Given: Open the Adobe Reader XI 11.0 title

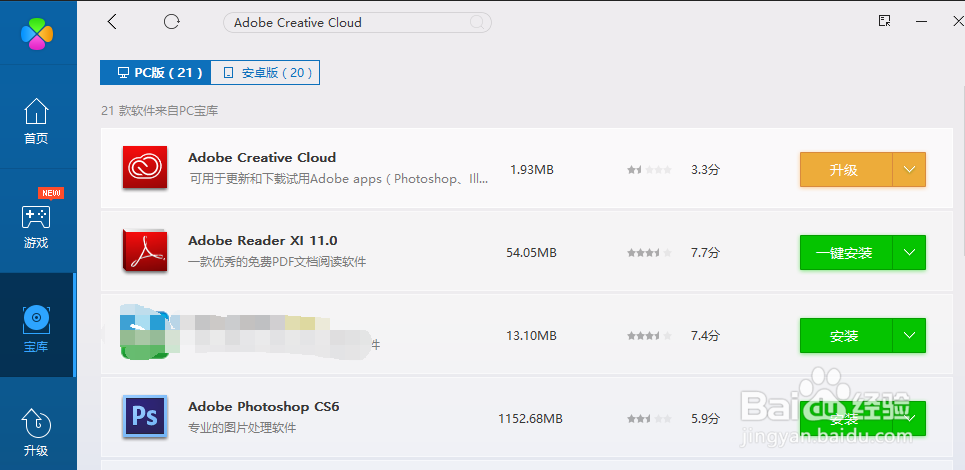Looking at the screenshot, I should tap(263, 241).
